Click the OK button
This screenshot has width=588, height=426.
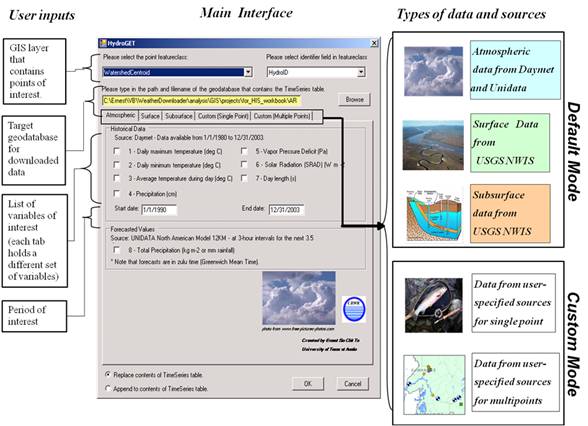(308, 384)
